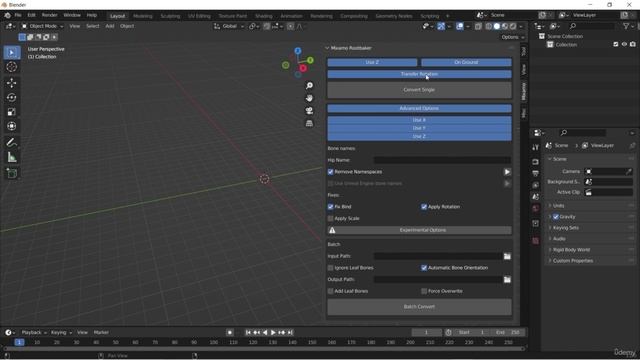Toggle the On Ground button
Screen dimensions: 640x360
point(466,62)
